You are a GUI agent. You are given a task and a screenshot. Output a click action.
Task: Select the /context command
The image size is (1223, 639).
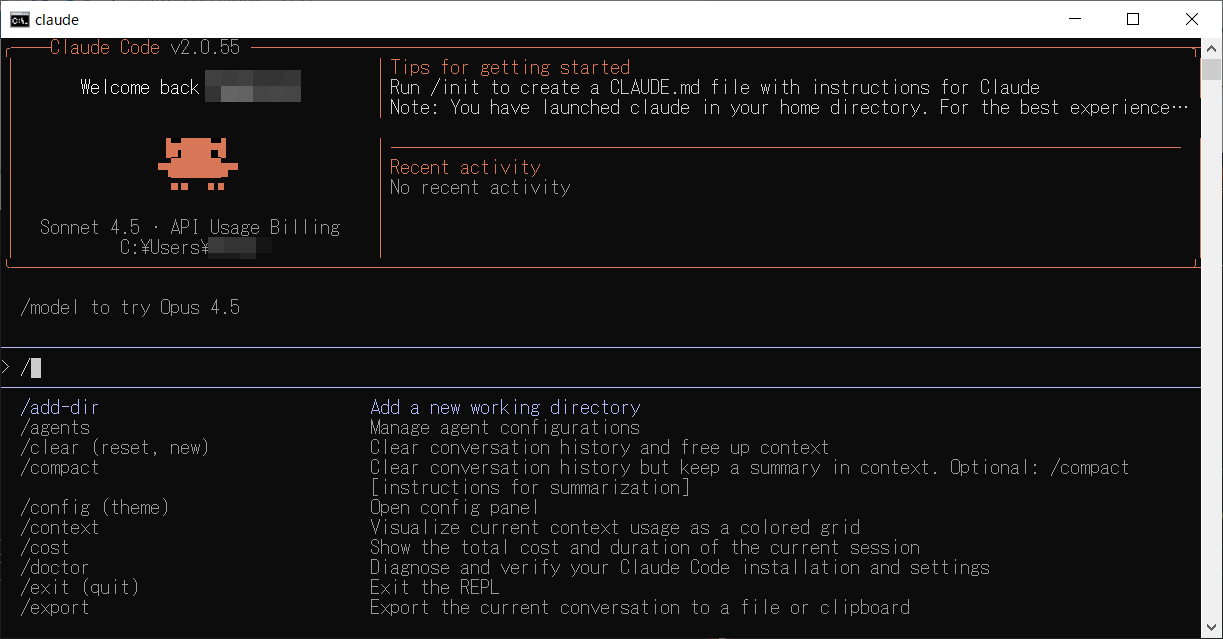[59, 527]
